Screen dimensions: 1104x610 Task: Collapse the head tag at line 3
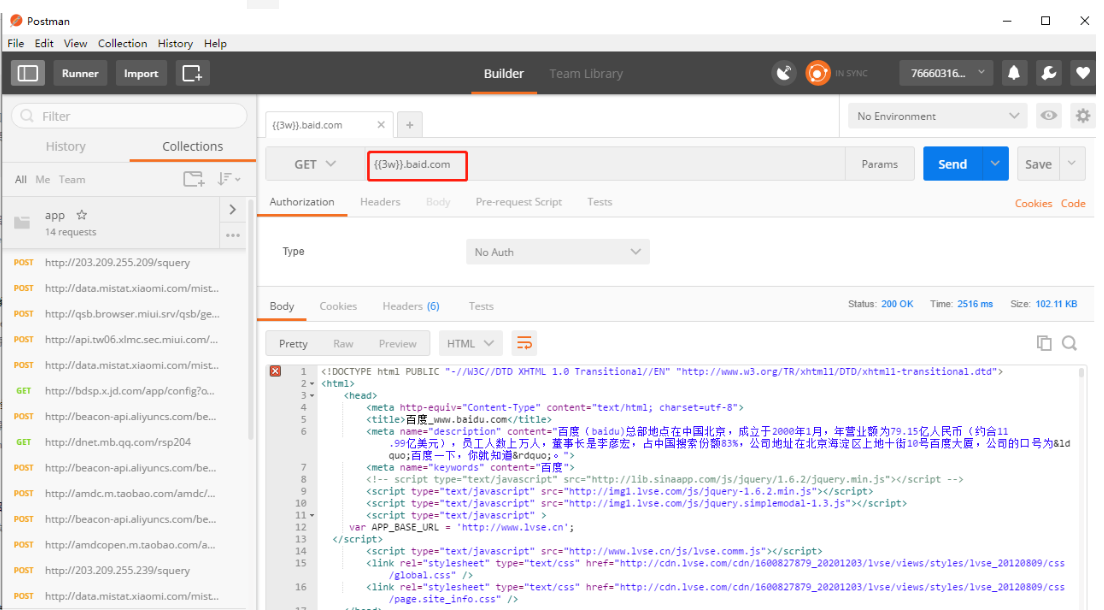[312, 396]
